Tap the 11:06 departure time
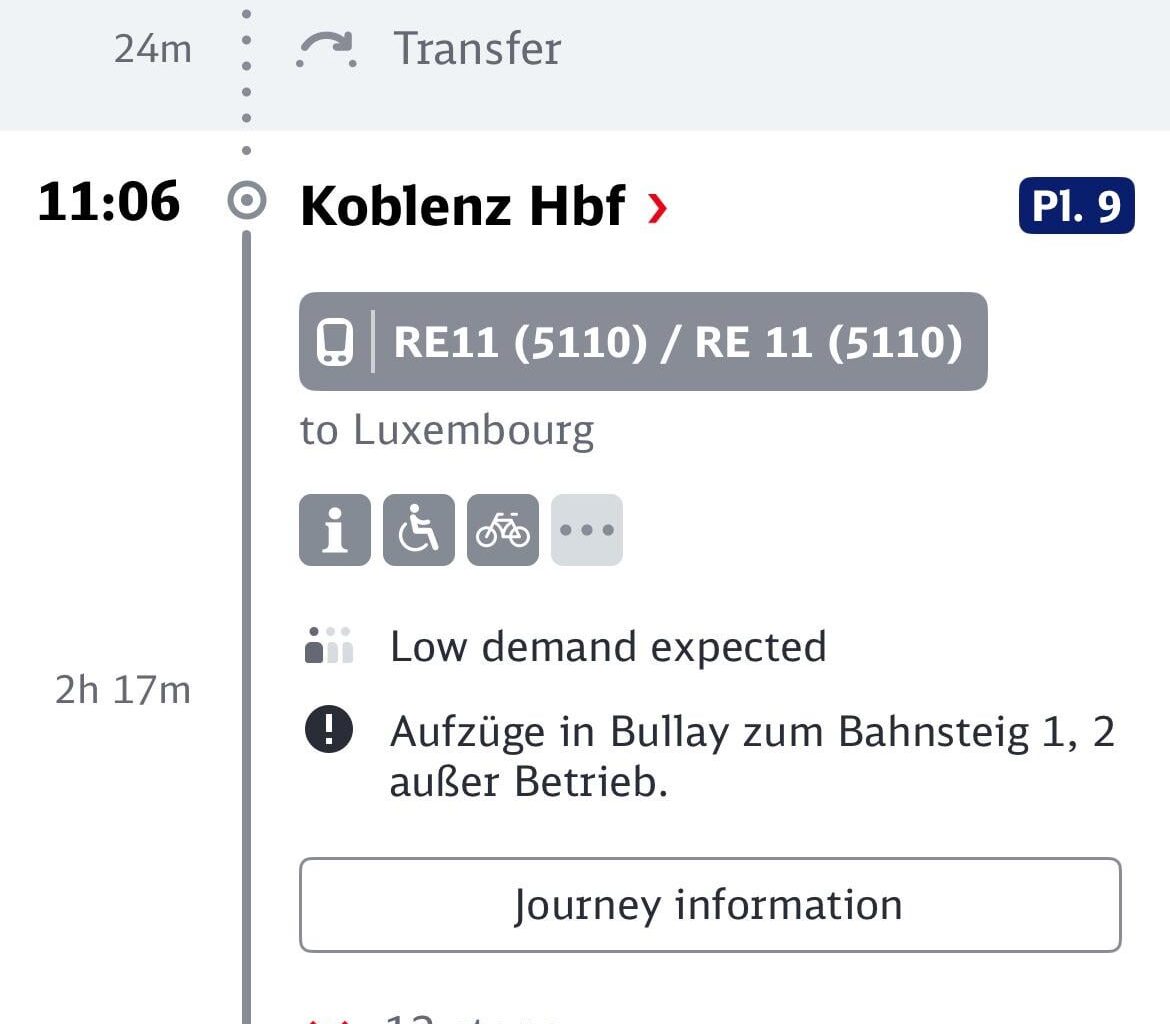 point(108,201)
